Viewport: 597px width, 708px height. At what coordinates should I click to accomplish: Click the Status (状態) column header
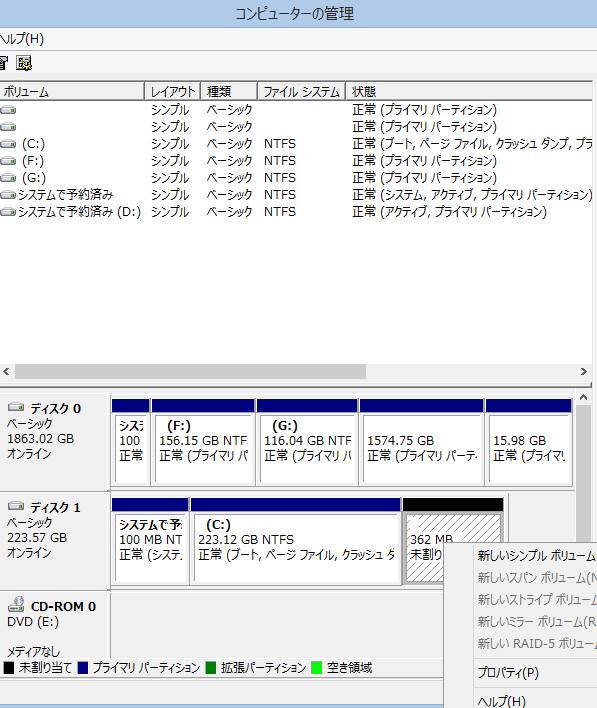click(469, 92)
